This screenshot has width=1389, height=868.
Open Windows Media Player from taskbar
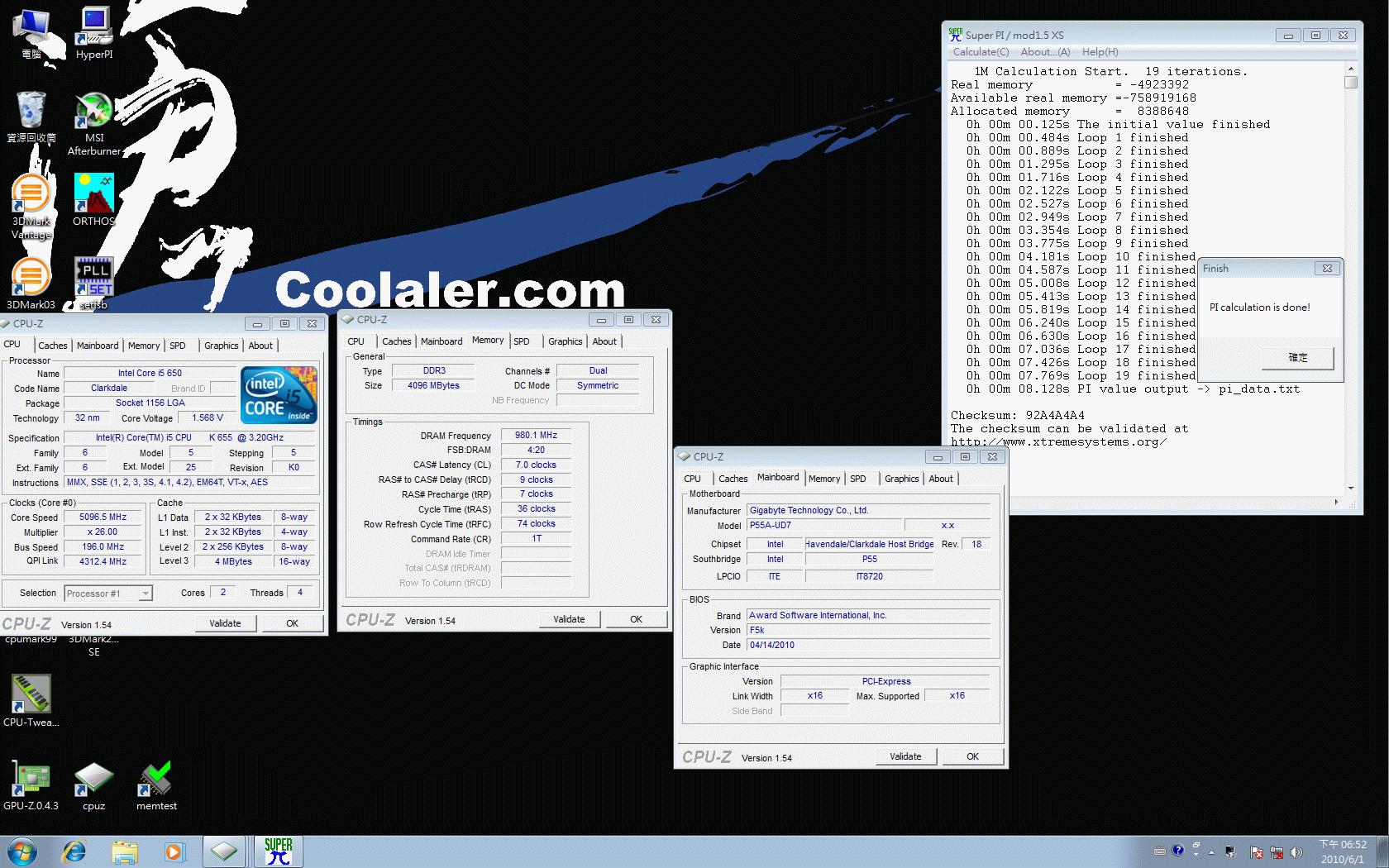[x=174, y=851]
